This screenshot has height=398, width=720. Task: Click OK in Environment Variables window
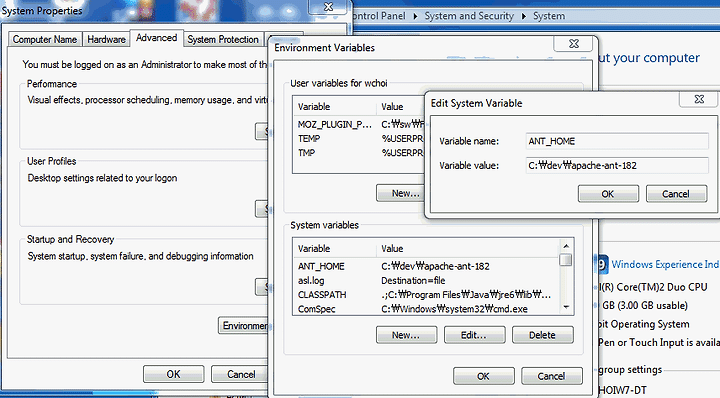(x=483, y=376)
